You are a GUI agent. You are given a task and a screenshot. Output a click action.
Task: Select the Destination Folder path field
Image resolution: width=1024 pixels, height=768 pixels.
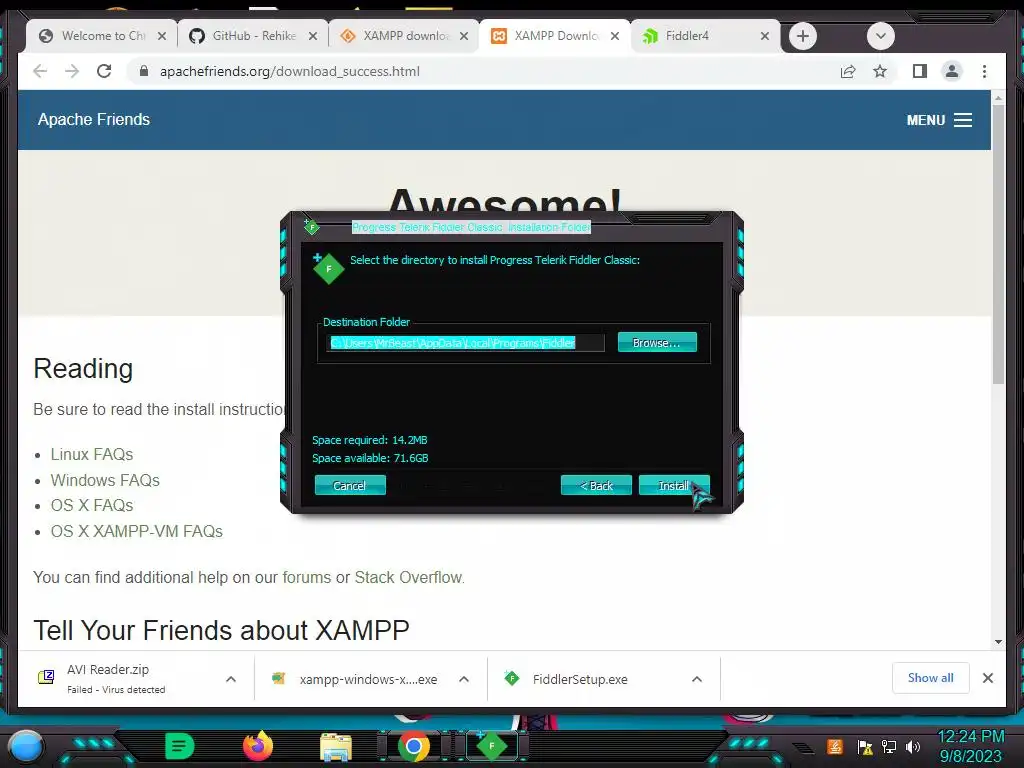pyautogui.click(x=466, y=343)
